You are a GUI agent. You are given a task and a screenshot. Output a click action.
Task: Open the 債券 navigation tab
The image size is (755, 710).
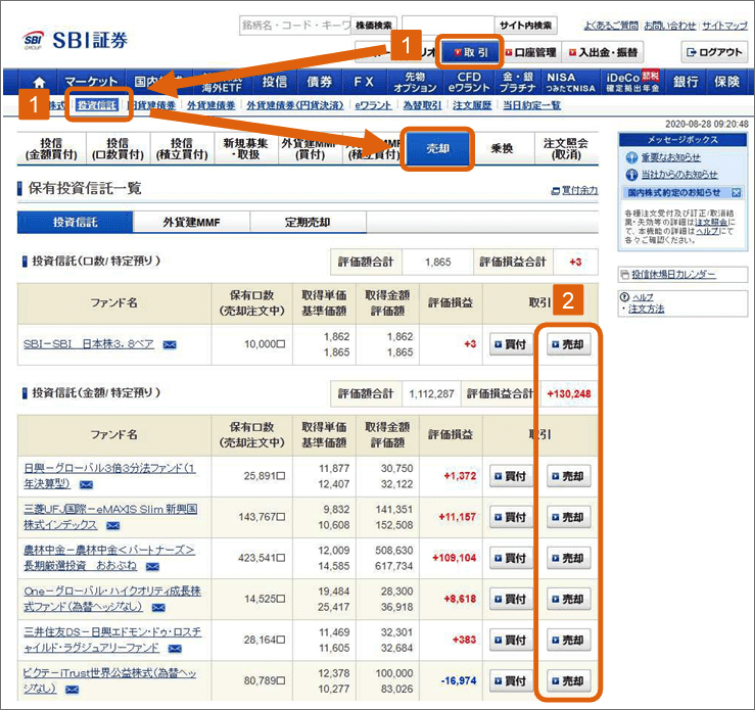319,81
